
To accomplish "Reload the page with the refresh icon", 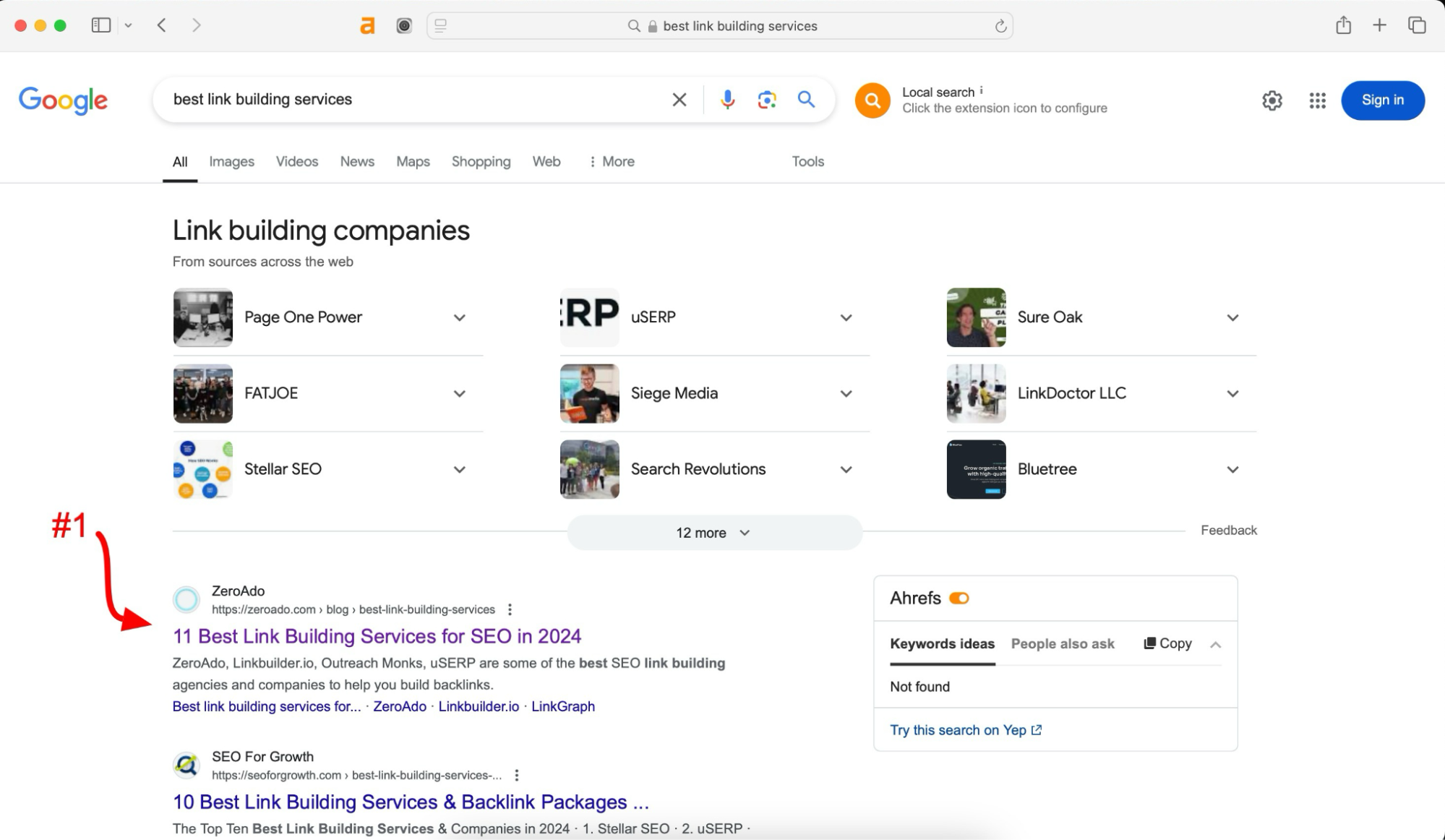I will point(1000,26).
